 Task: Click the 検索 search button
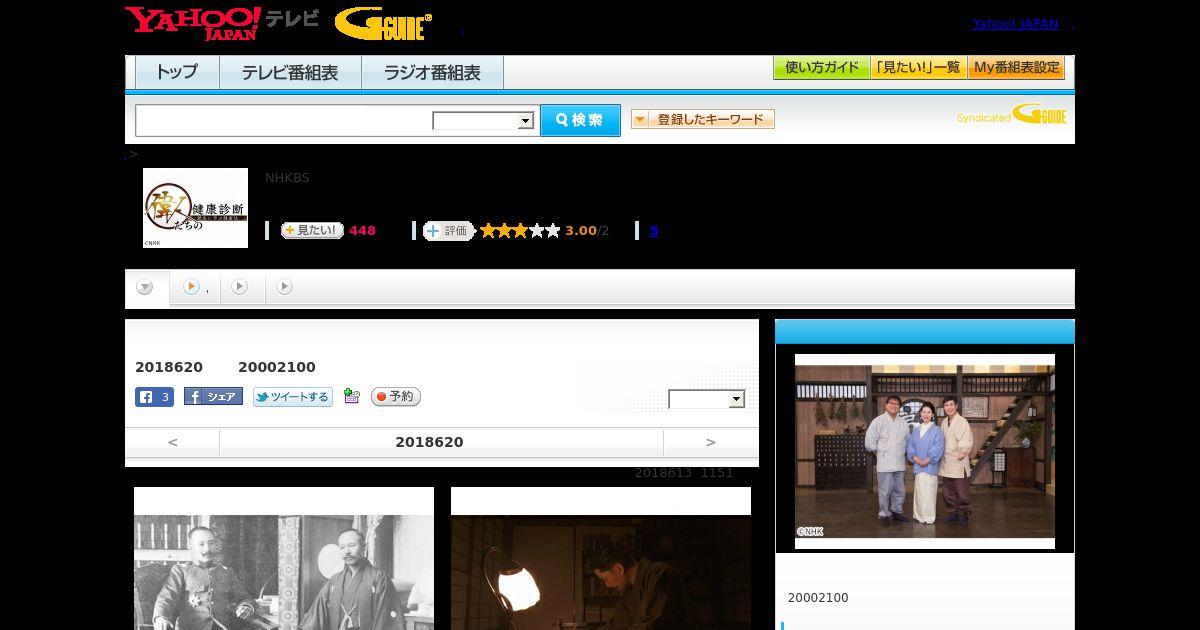click(580, 120)
